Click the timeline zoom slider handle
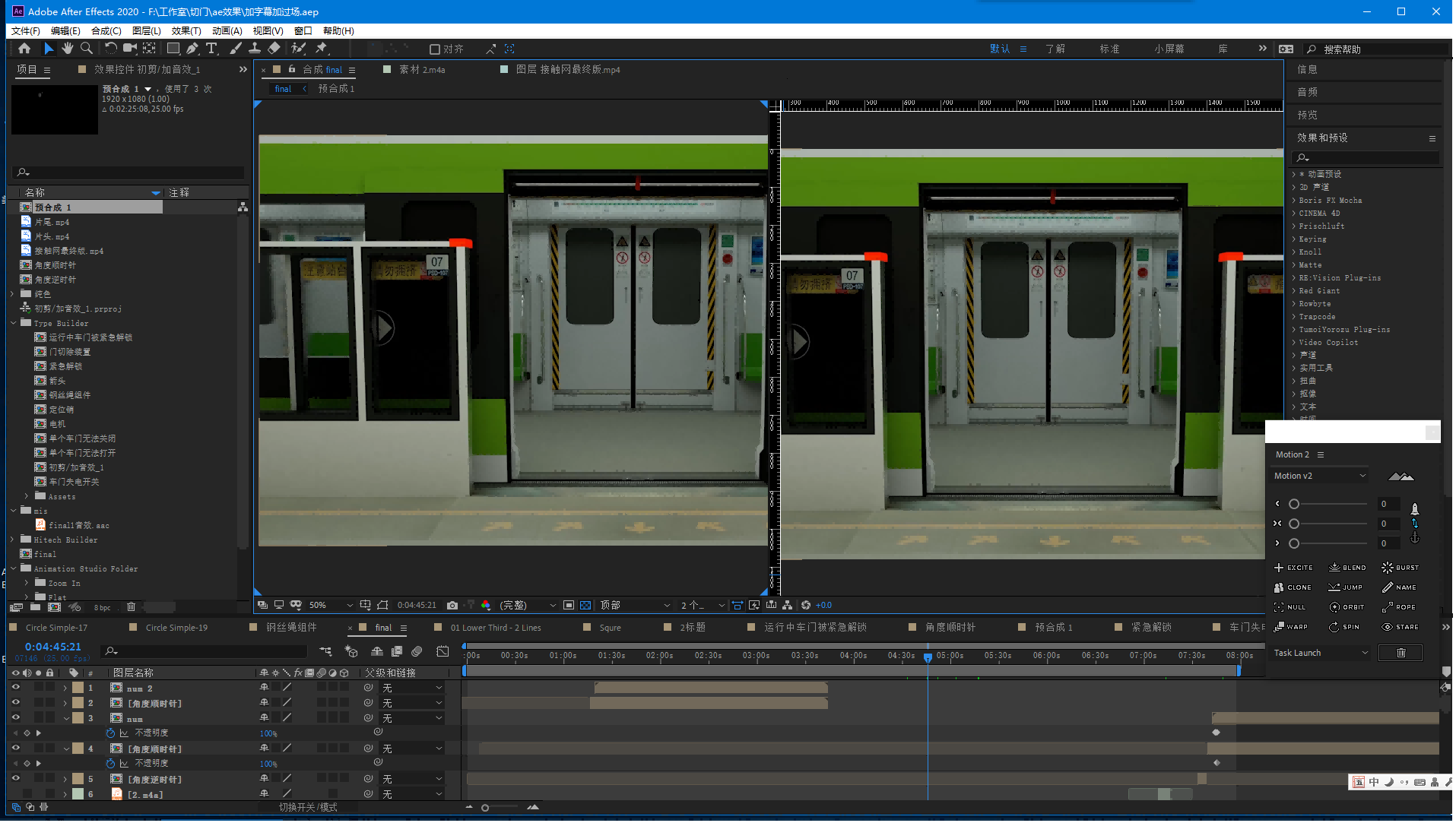Image resolution: width=1456 pixels, height=823 pixels. pyautogui.click(x=485, y=808)
